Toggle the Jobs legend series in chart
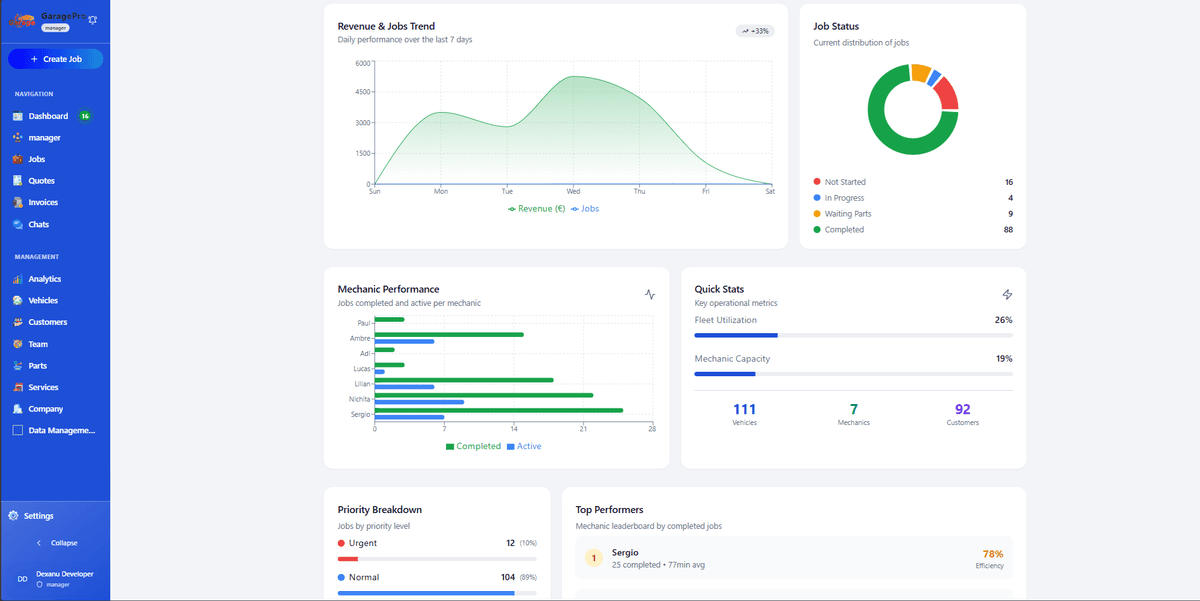 (585, 209)
